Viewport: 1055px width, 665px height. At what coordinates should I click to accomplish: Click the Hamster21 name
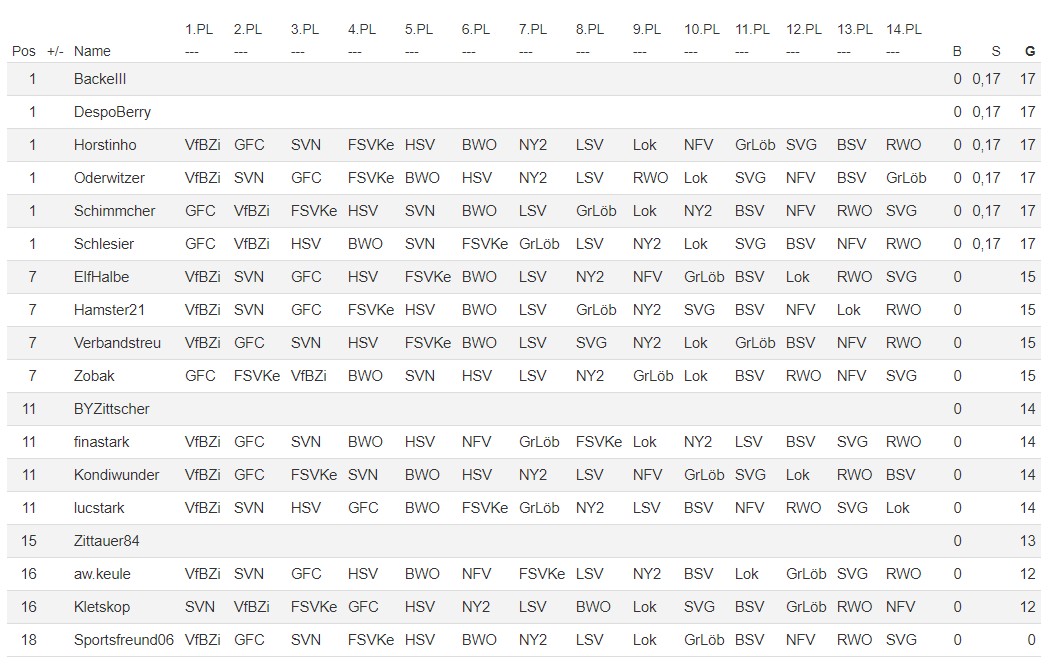[109, 310]
